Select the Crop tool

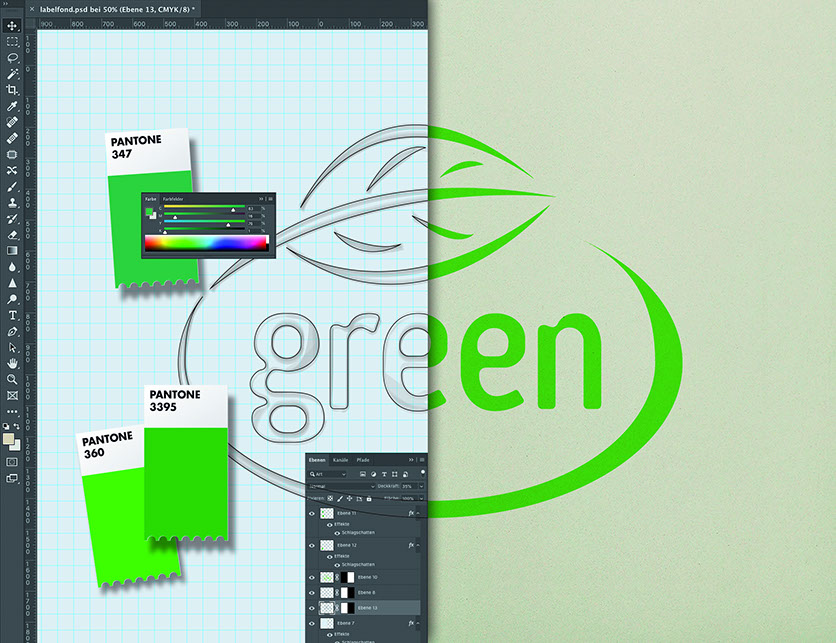[x=13, y=90]
